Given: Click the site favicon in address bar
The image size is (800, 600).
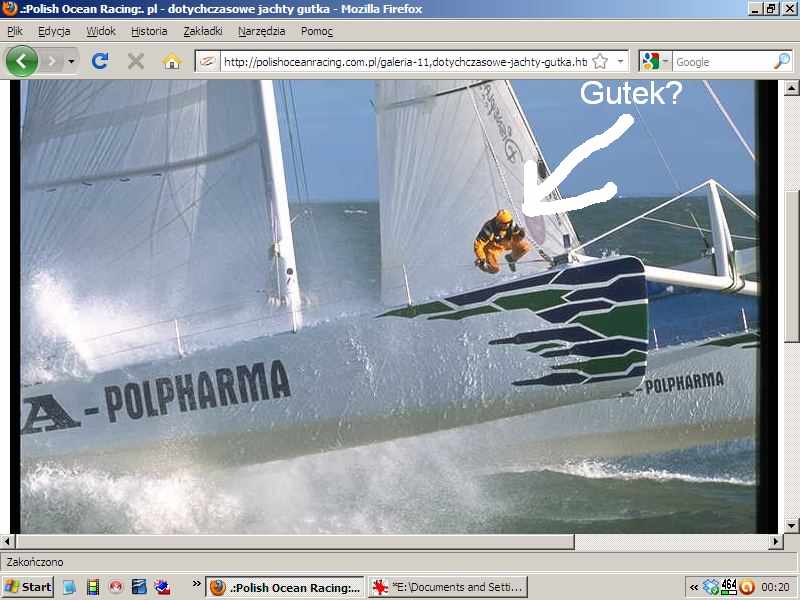Looking at the screenshot, I should pyautogui.click(x=208, y=62).
